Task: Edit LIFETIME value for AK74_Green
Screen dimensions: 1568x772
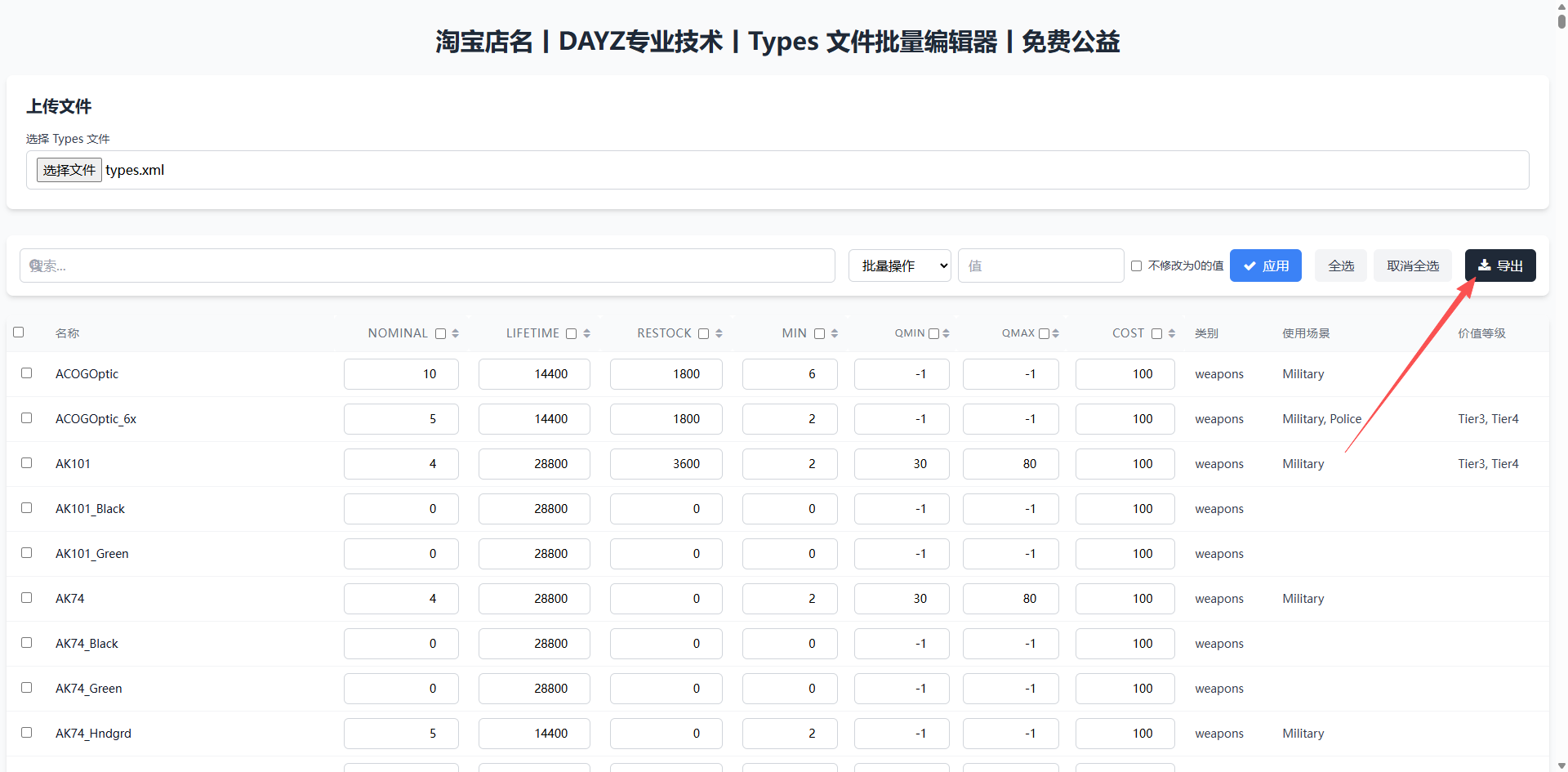Action: coord(534,689)
